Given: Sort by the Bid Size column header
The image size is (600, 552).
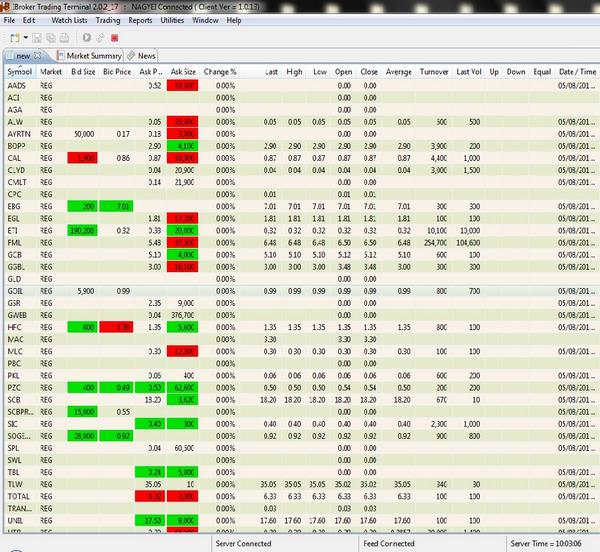Looking at the screenshot, I should point(83,72).
